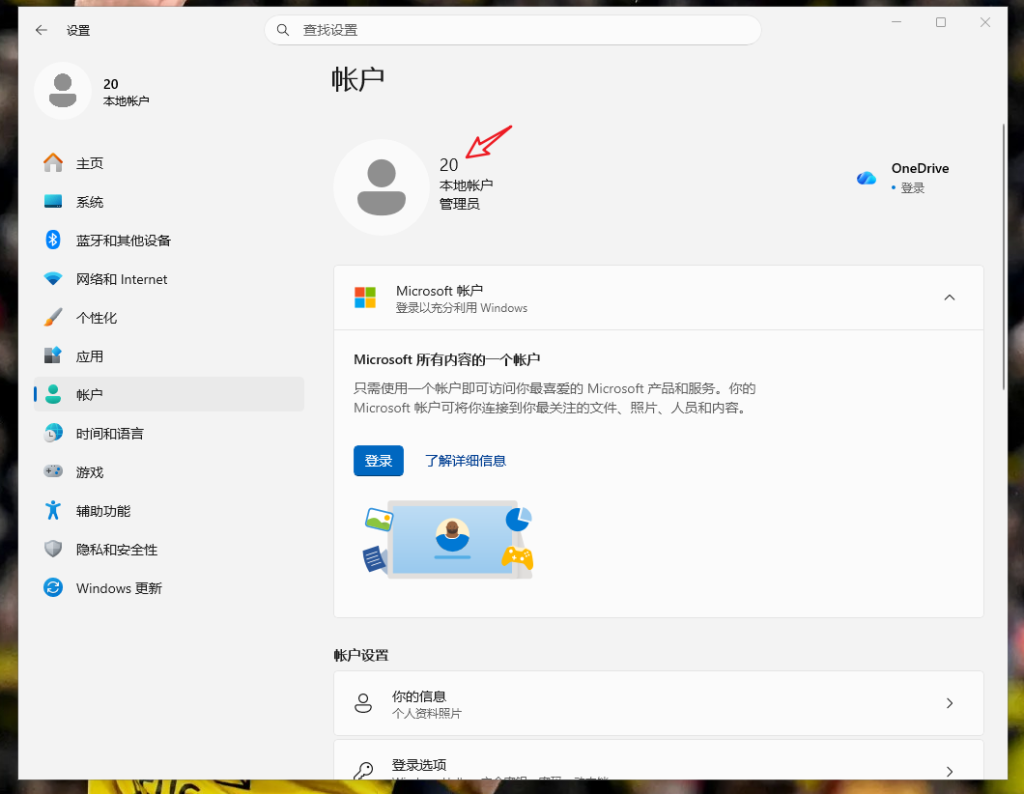The height and width of the screenshot is (794, 1024).
Task: Click the 帐户设置 section heading
Action: point(361,656)
